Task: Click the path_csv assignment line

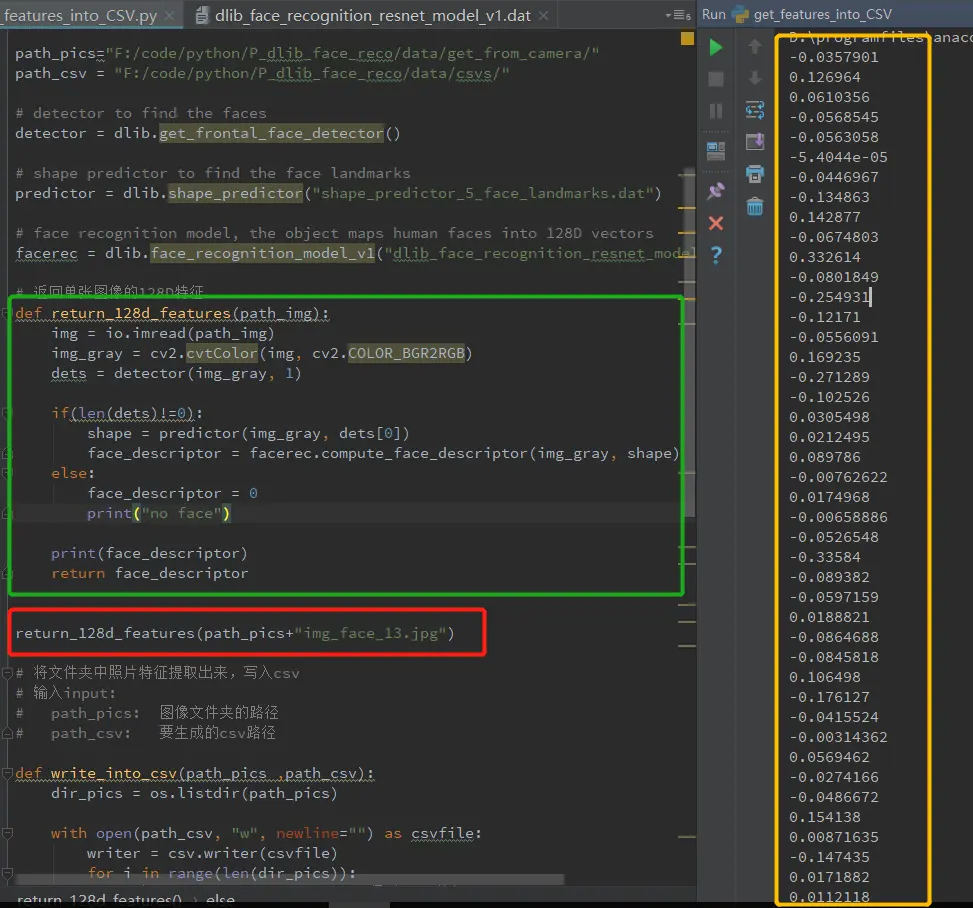Action: pyautogui.click(x=262, y=73)
